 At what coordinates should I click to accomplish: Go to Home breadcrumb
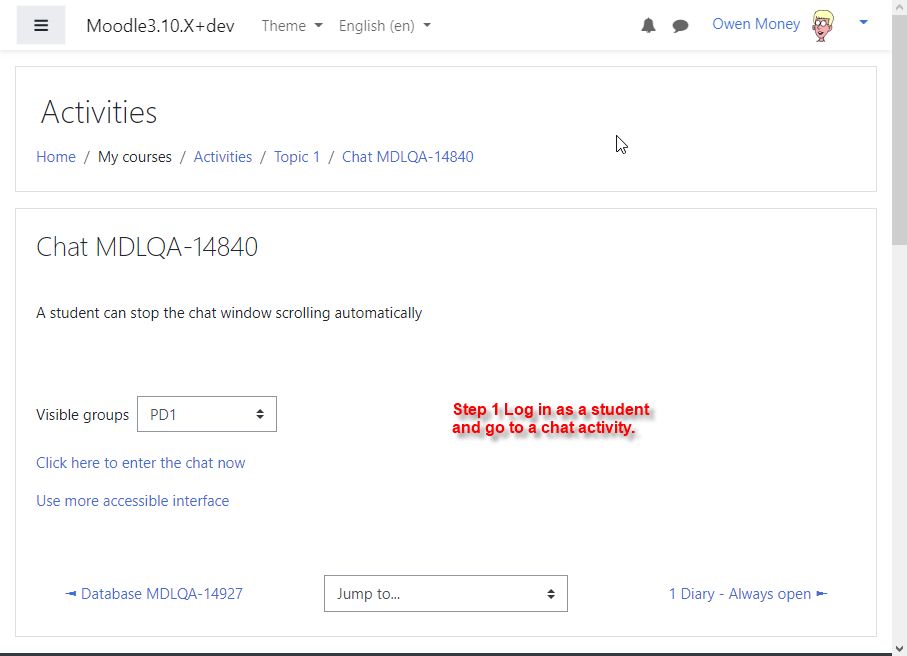tap(56, 157)
